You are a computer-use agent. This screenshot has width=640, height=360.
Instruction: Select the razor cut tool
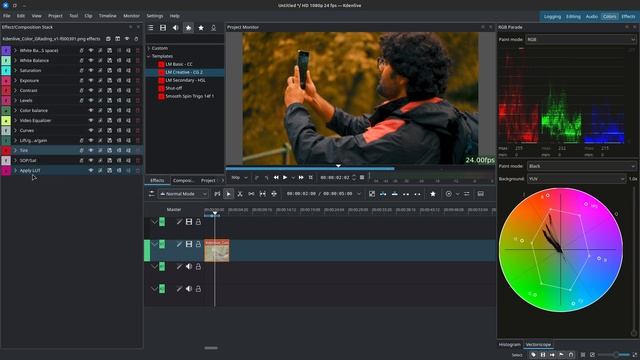click(x=240, y=194)
